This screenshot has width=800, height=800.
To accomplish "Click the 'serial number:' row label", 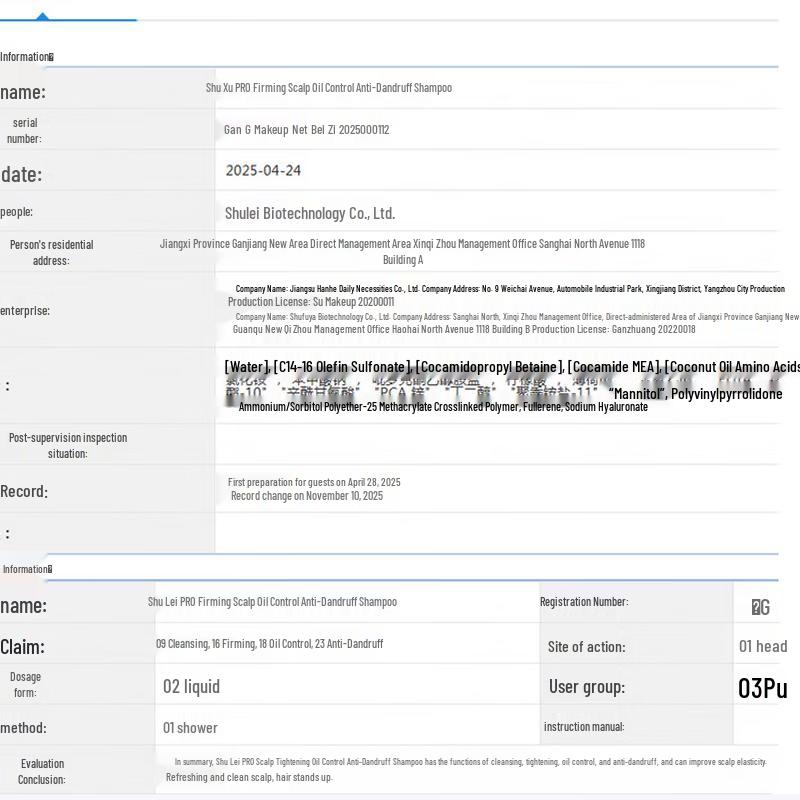I will [x=24, y=131].
